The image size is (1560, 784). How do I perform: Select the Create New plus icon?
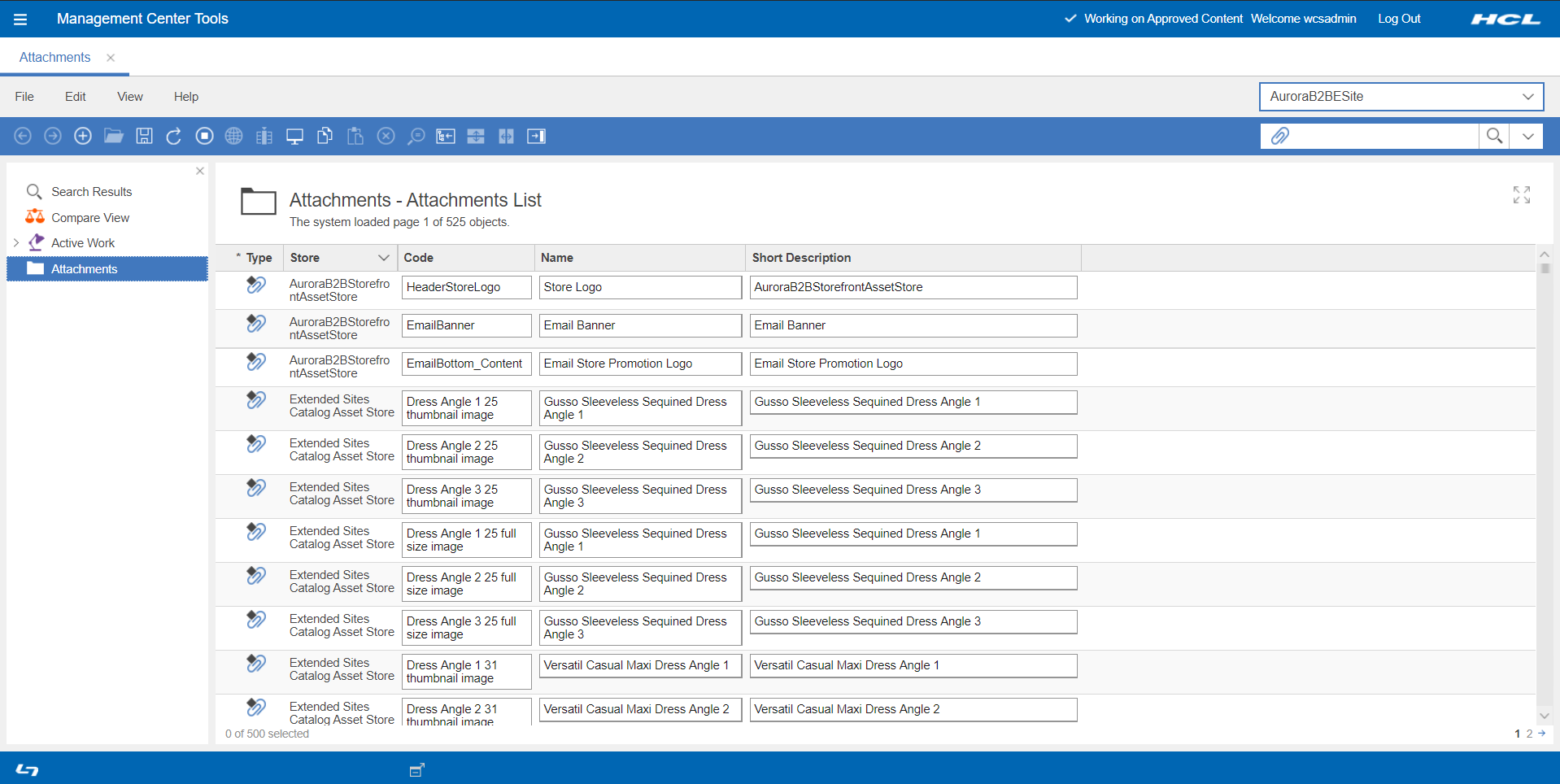pos(82,136)
